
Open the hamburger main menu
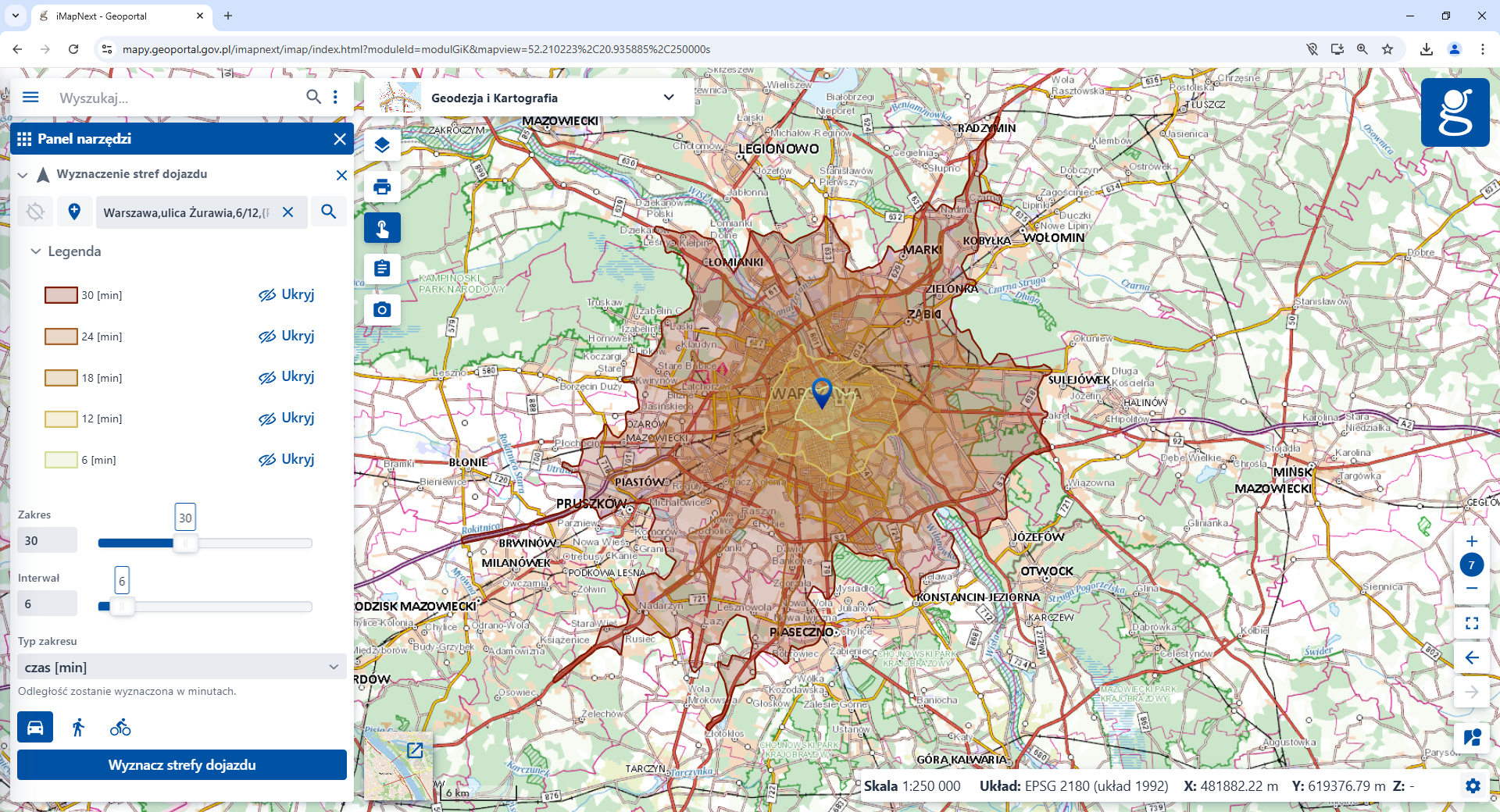point(30,97)
